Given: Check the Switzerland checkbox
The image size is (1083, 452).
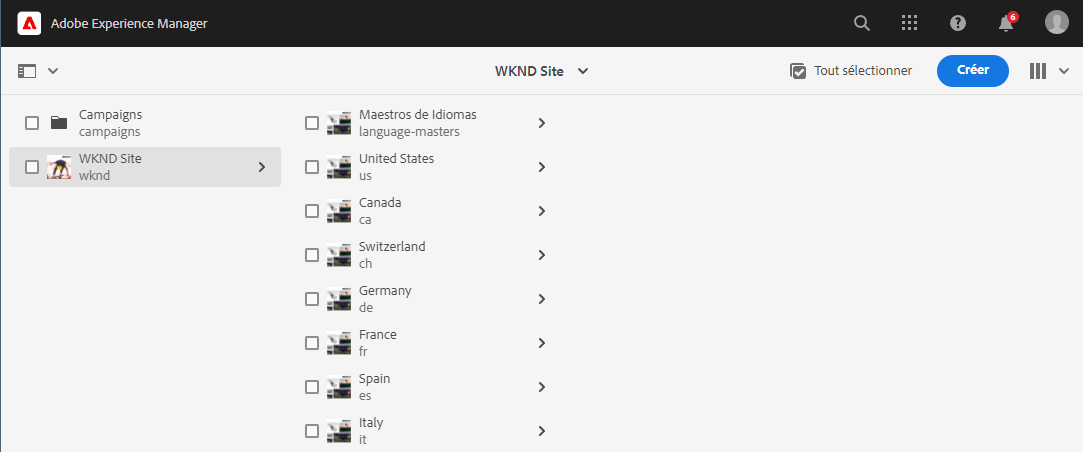Looking at the screenshot, I should click(312, 255).
